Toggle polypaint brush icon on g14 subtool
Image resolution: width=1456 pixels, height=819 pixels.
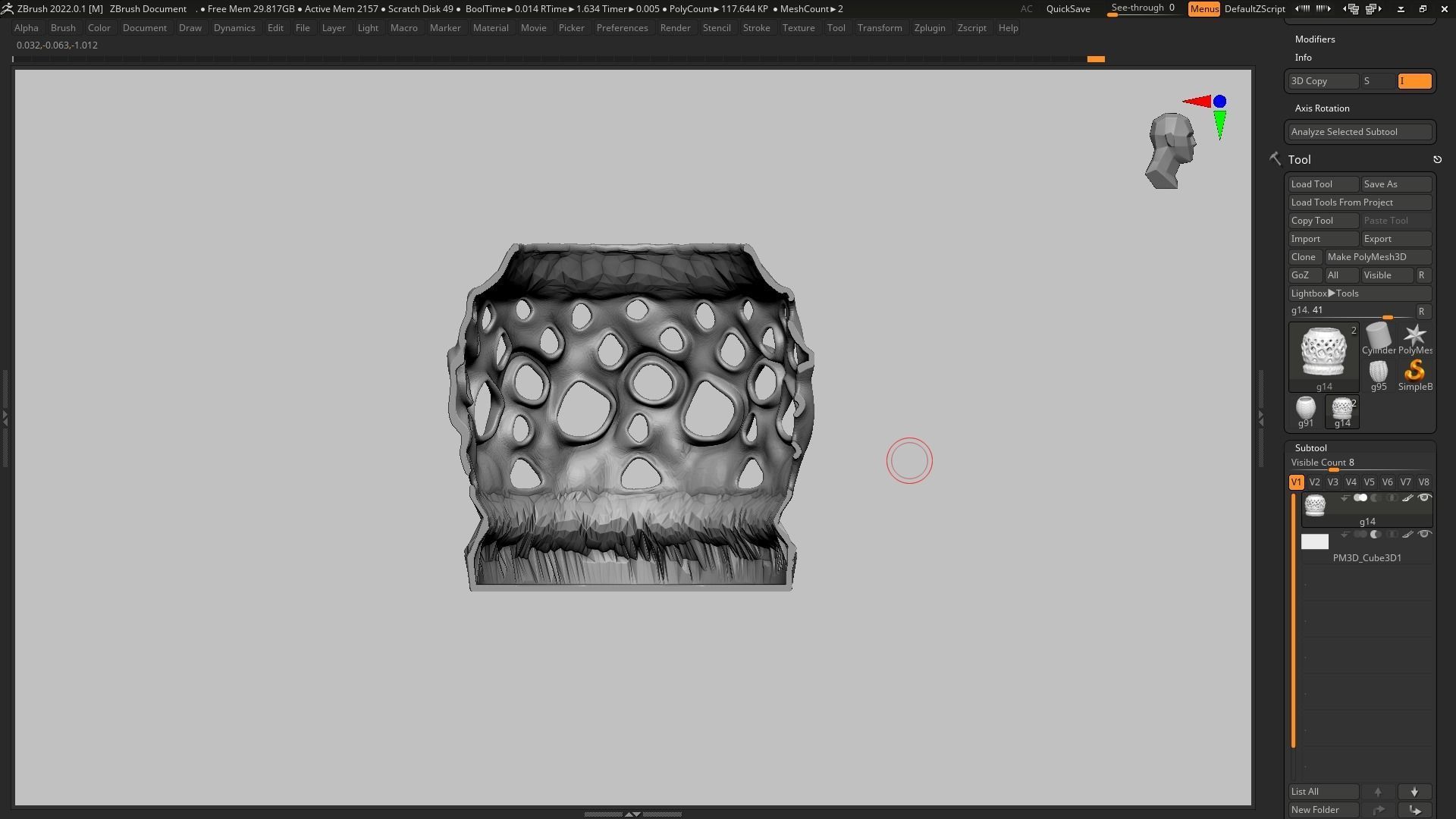[1407, 498]
